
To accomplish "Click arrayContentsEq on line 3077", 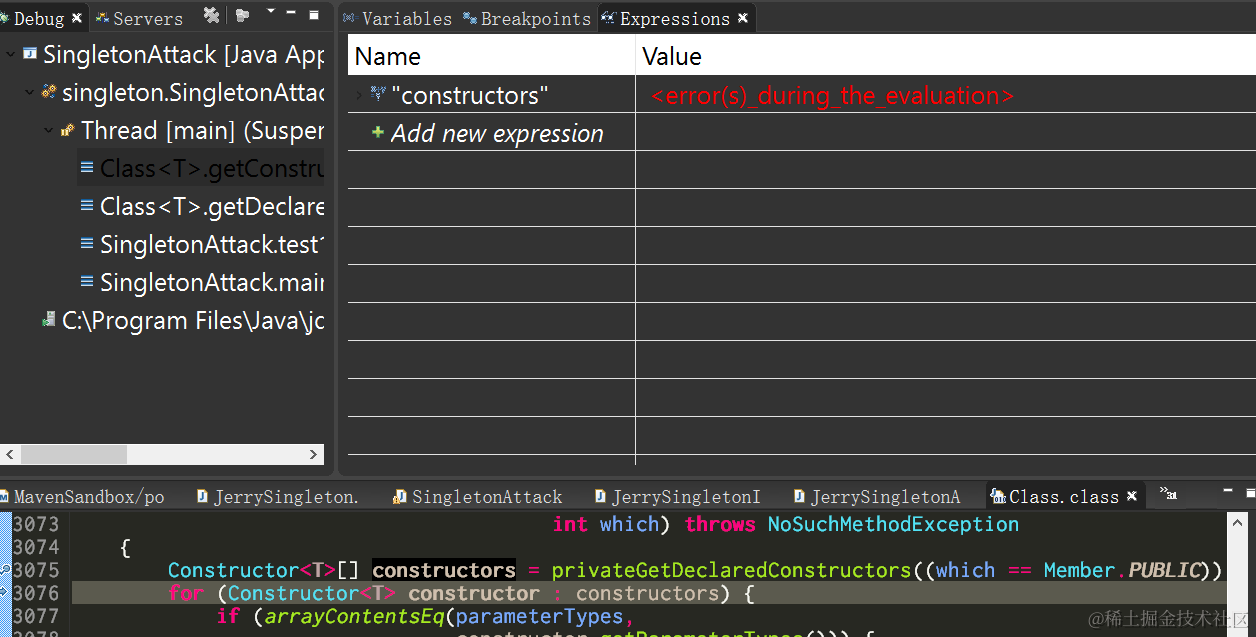I will tap(354, 616).
